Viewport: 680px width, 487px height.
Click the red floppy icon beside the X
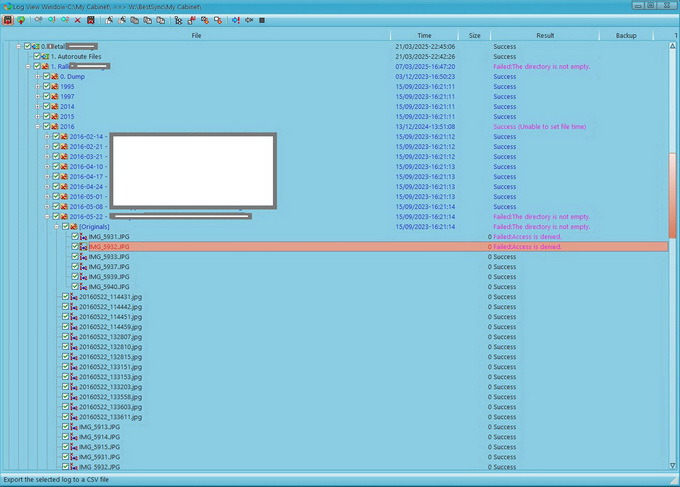[x=91, y=20]
